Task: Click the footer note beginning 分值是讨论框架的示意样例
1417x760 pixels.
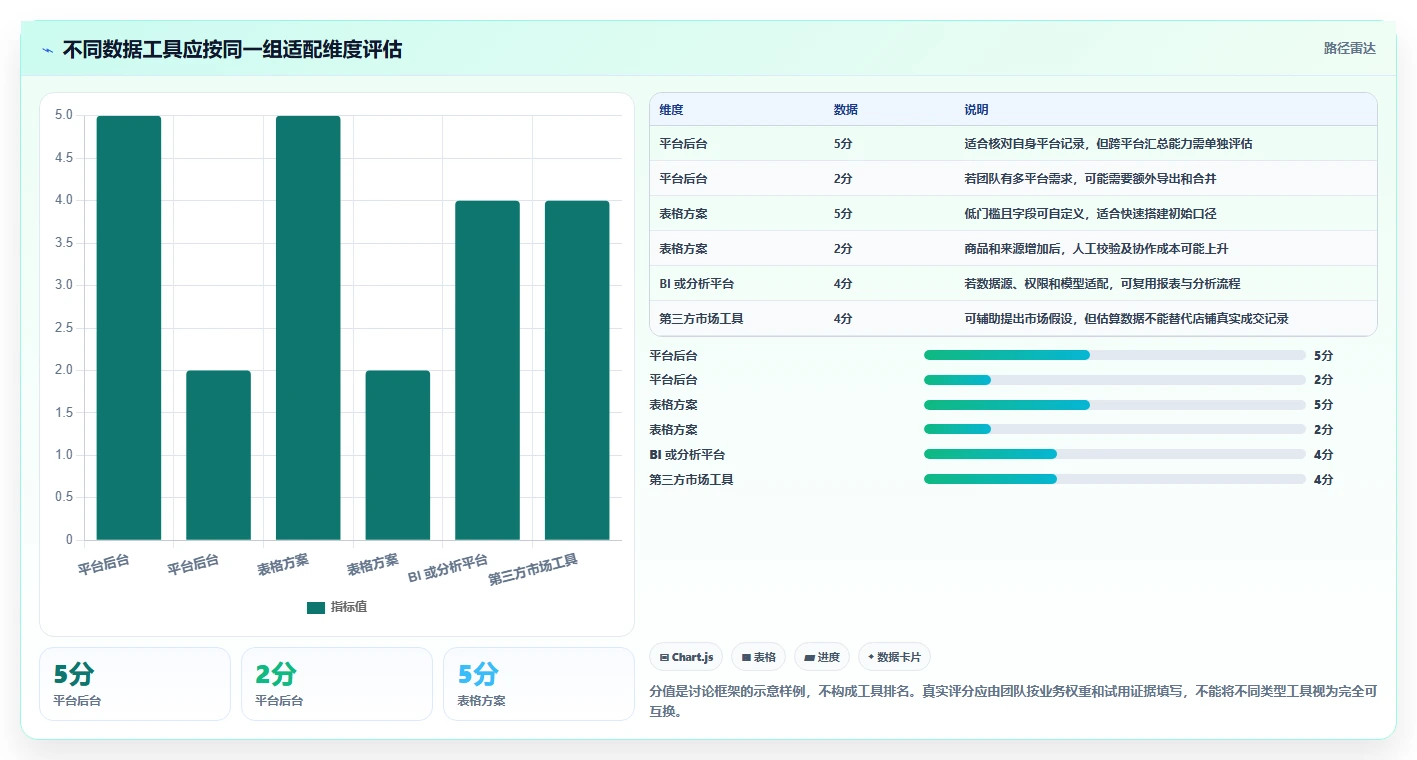Action: tap(1013, 701)
